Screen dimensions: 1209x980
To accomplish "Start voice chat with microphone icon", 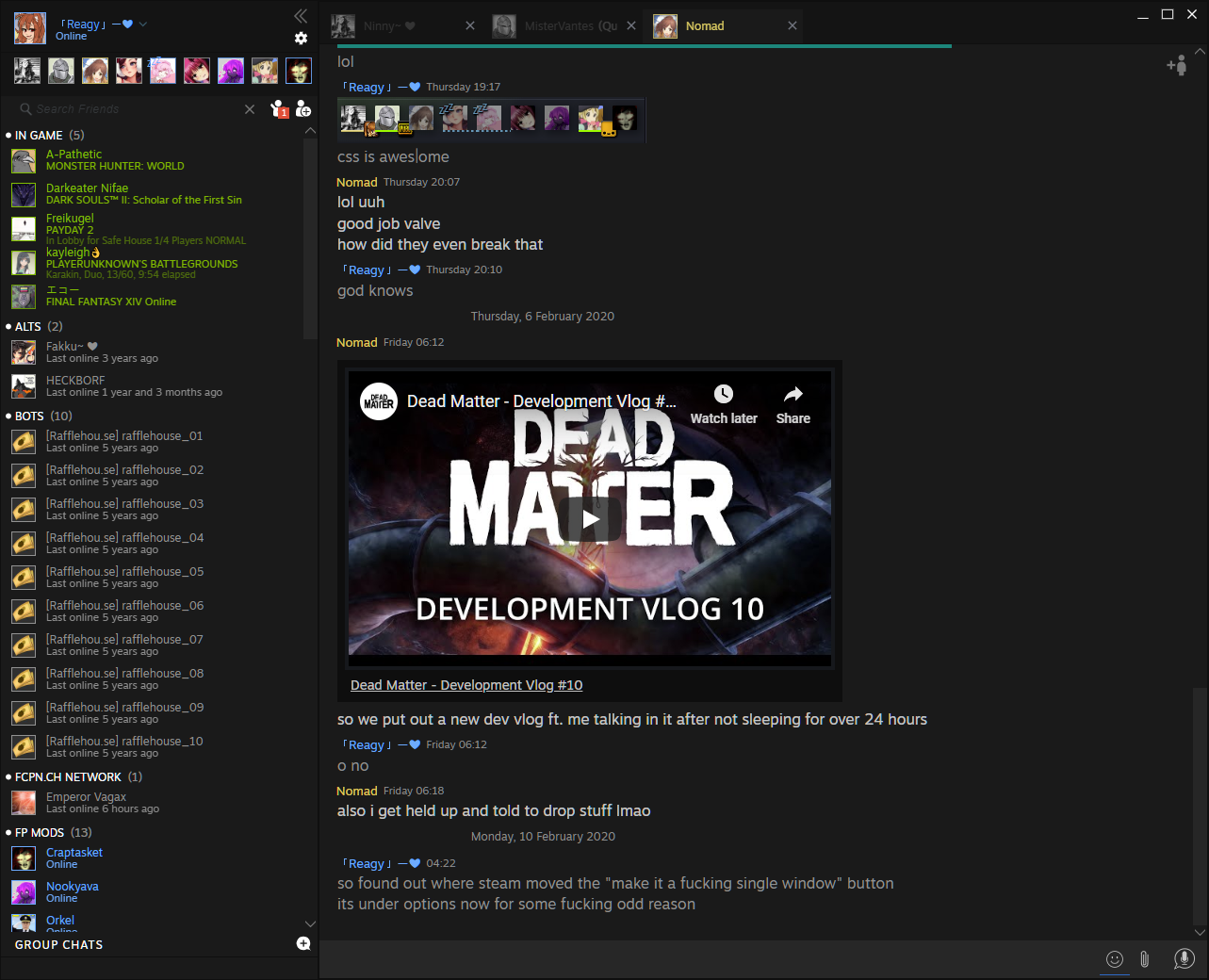I will (x=1184, y=959).
